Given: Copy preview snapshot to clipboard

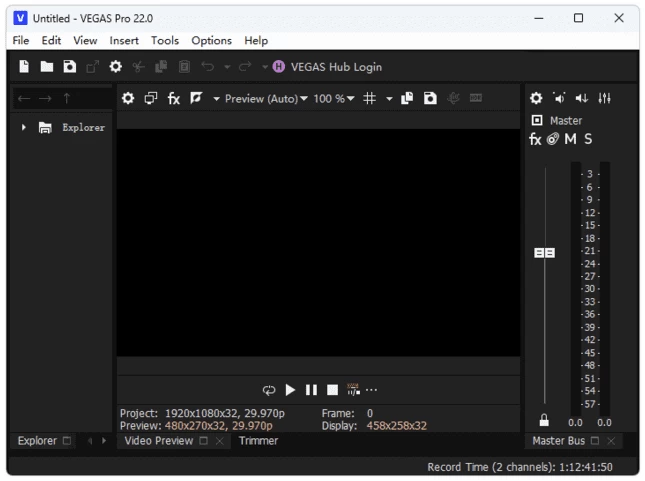Looking at the screenshot, I should coord(407,98).
